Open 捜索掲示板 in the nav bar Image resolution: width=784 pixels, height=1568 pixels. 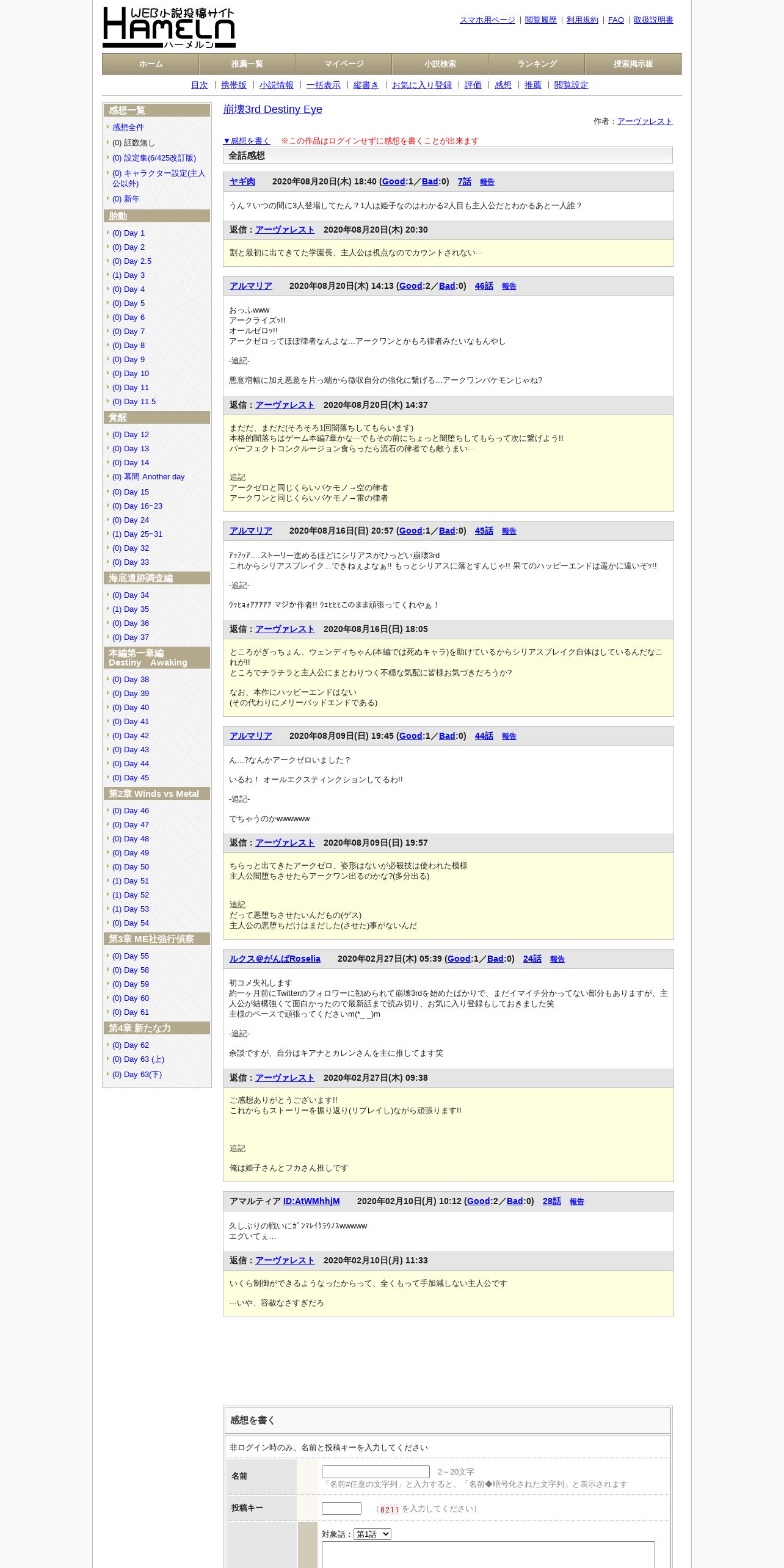633,64
